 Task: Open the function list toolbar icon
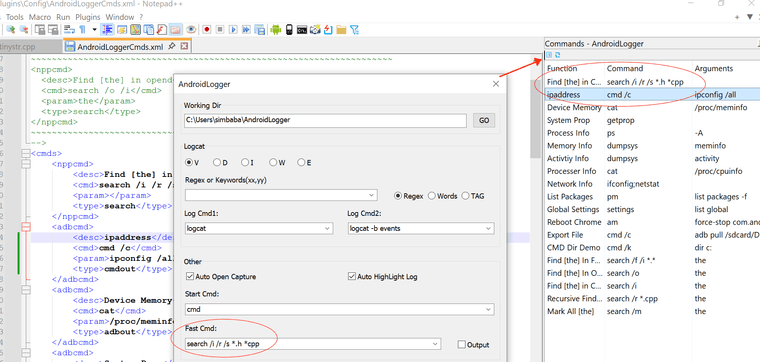point(162,30)
